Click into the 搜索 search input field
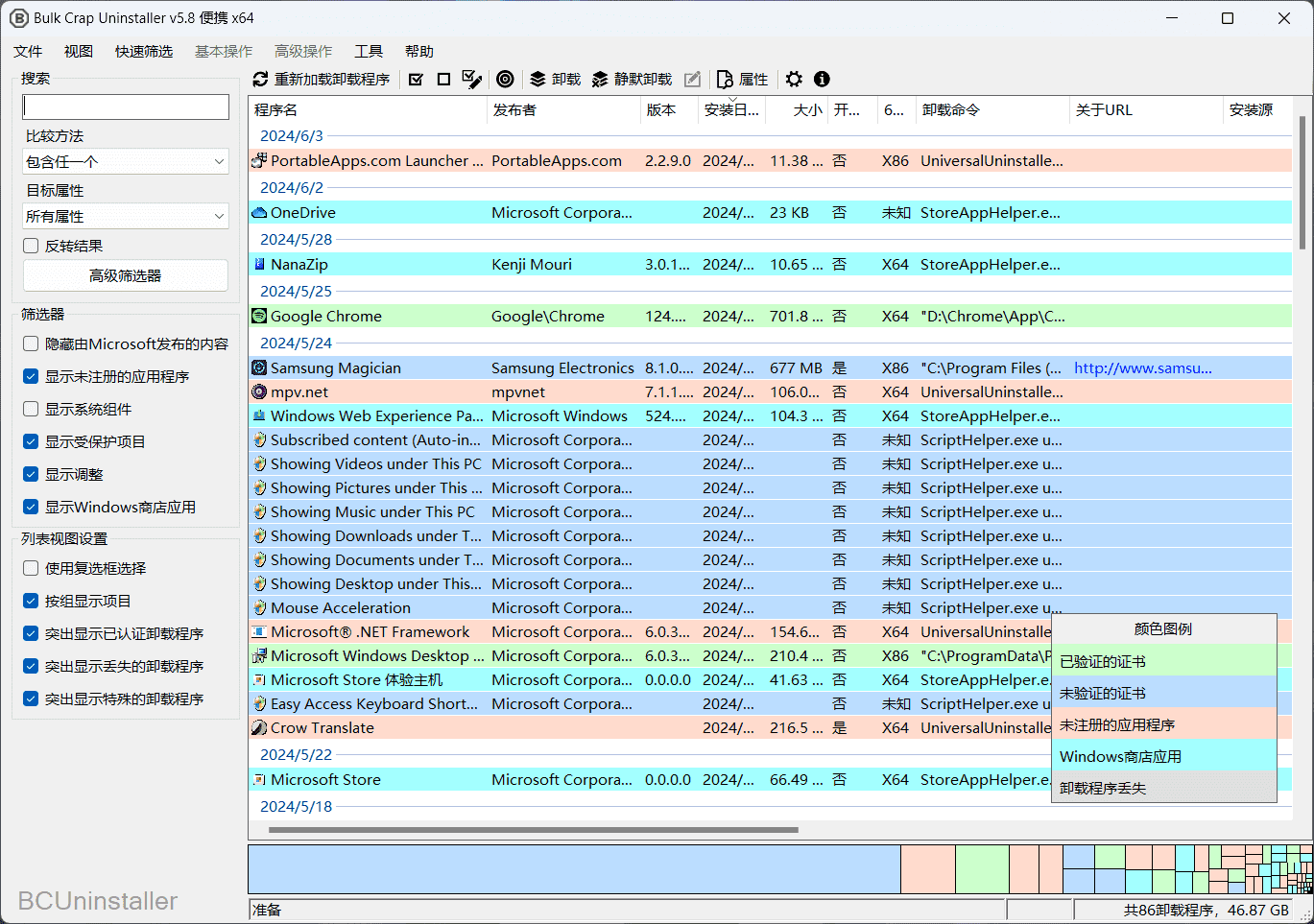1314x924 pixels. [x=126, y=107]
